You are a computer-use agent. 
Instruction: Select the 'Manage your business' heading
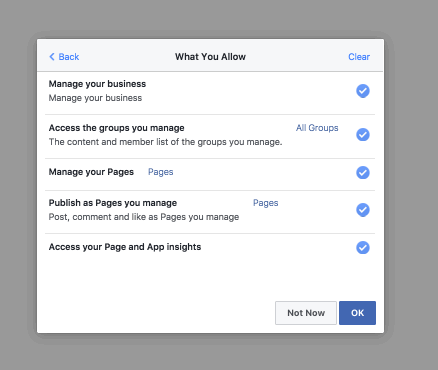tap(97, 84)
